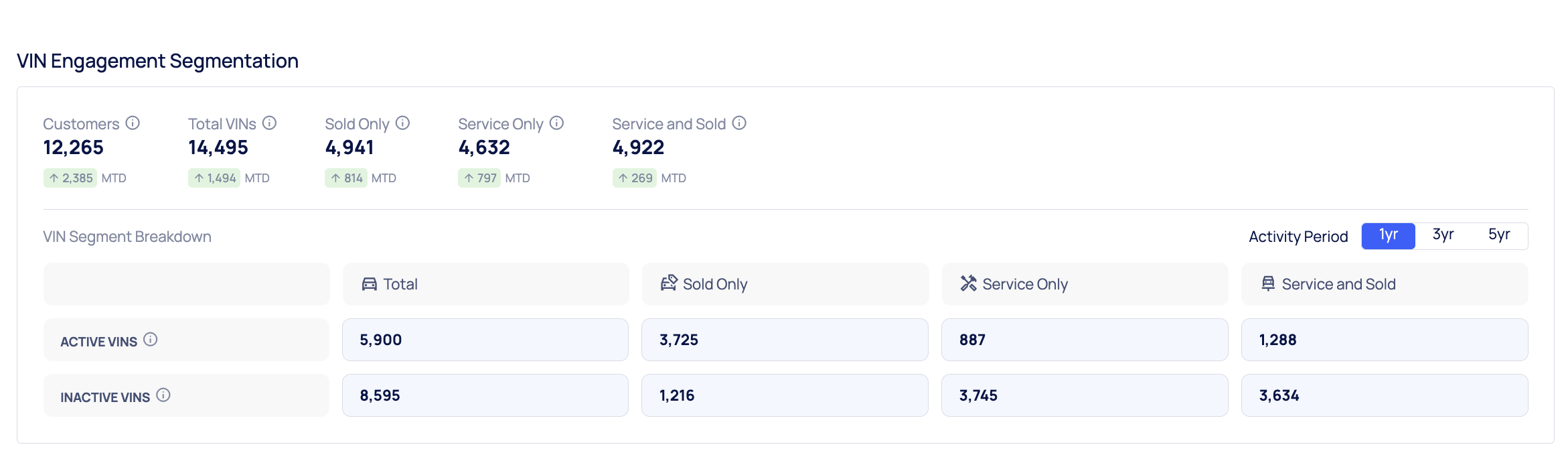Viewport: 1568px width, 457px height.
Task: Click the info icon next to Service Only
Action: [x=556, y=123]
